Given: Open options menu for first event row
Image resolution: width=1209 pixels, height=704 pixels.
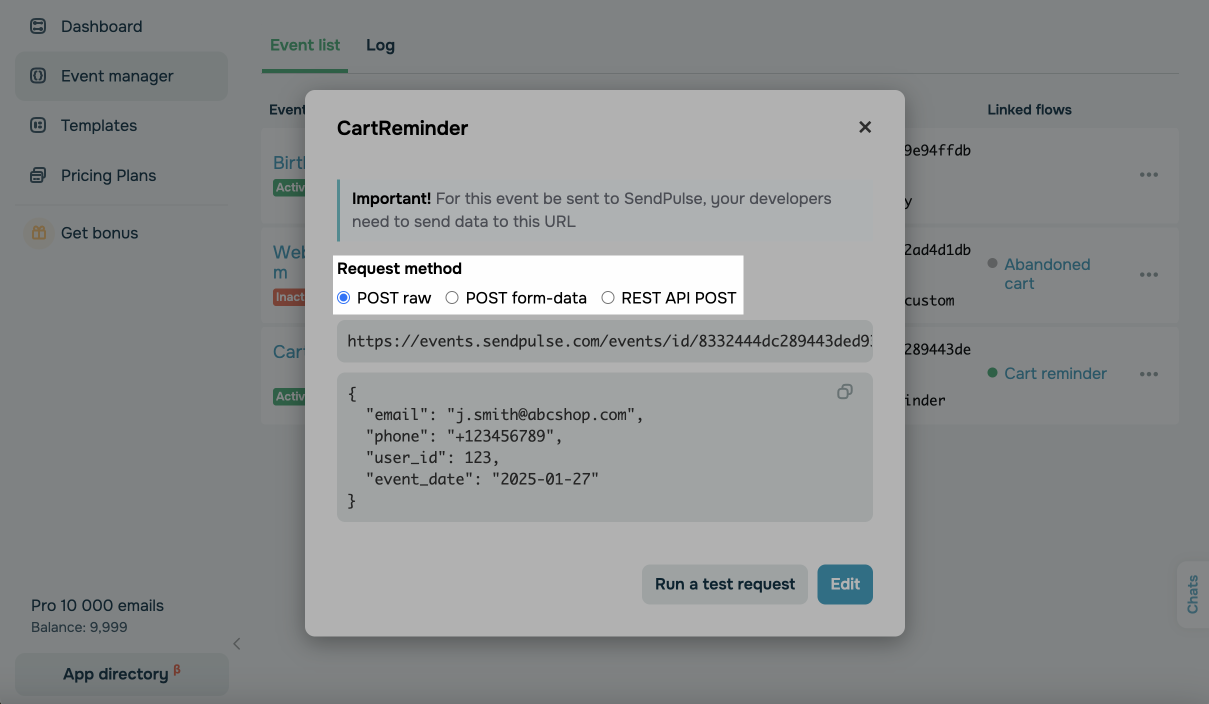Looking at the screenshot, I should [1149, 175].
